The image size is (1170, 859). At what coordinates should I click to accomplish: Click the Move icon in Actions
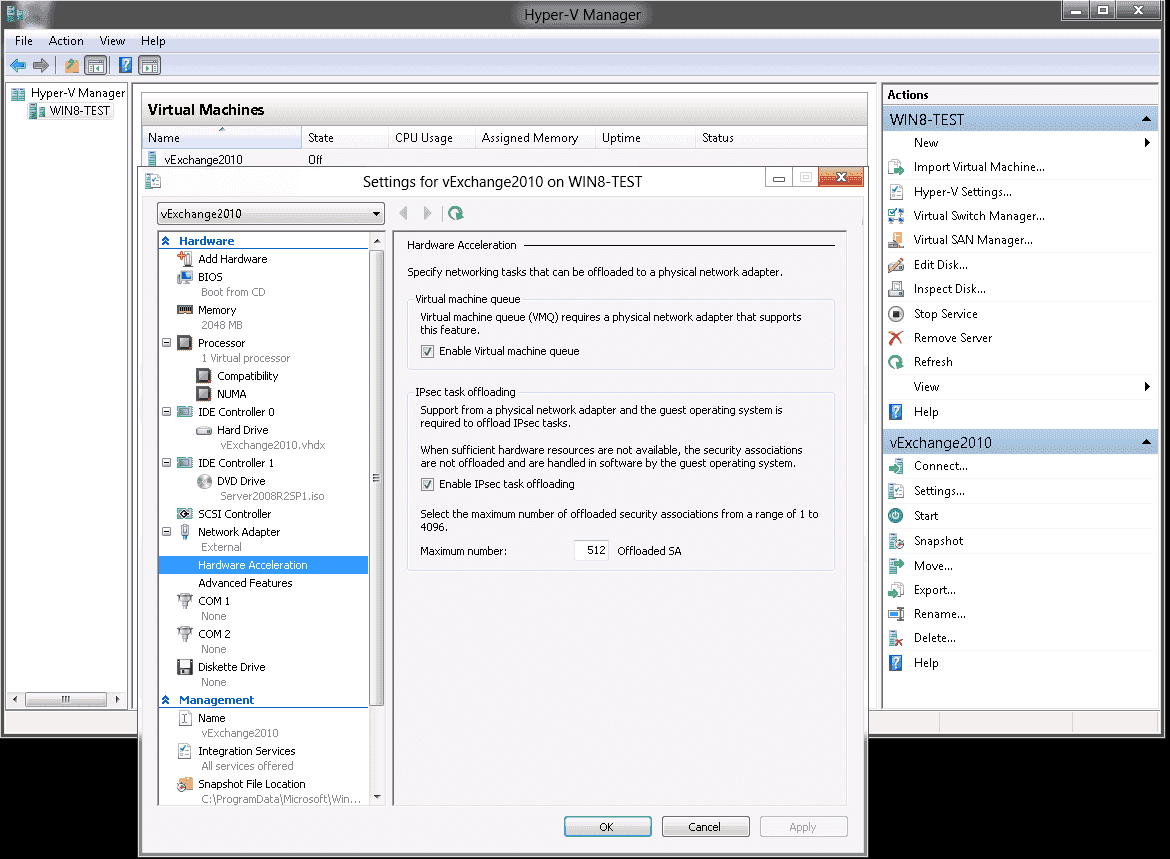coord(896,566)
